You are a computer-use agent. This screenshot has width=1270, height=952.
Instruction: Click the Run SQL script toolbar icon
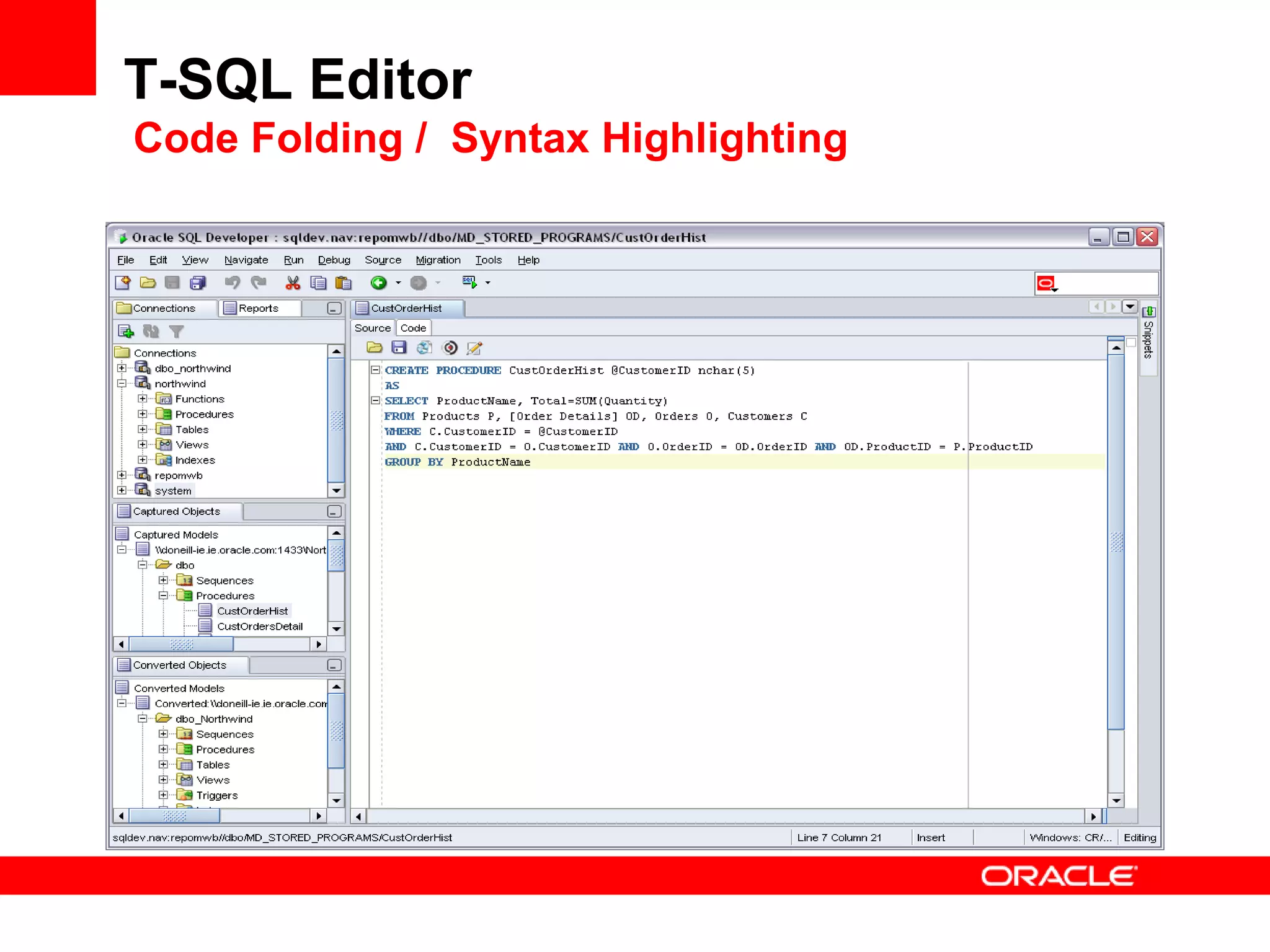point(469,283)
